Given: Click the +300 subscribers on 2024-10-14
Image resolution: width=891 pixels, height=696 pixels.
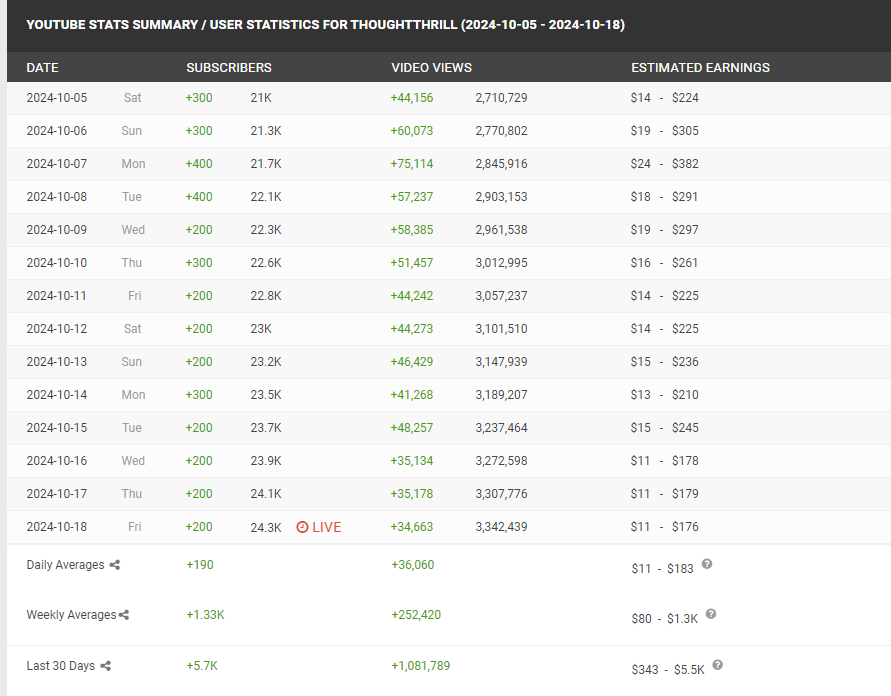Looking at the screenshot, I should (199, 394).
